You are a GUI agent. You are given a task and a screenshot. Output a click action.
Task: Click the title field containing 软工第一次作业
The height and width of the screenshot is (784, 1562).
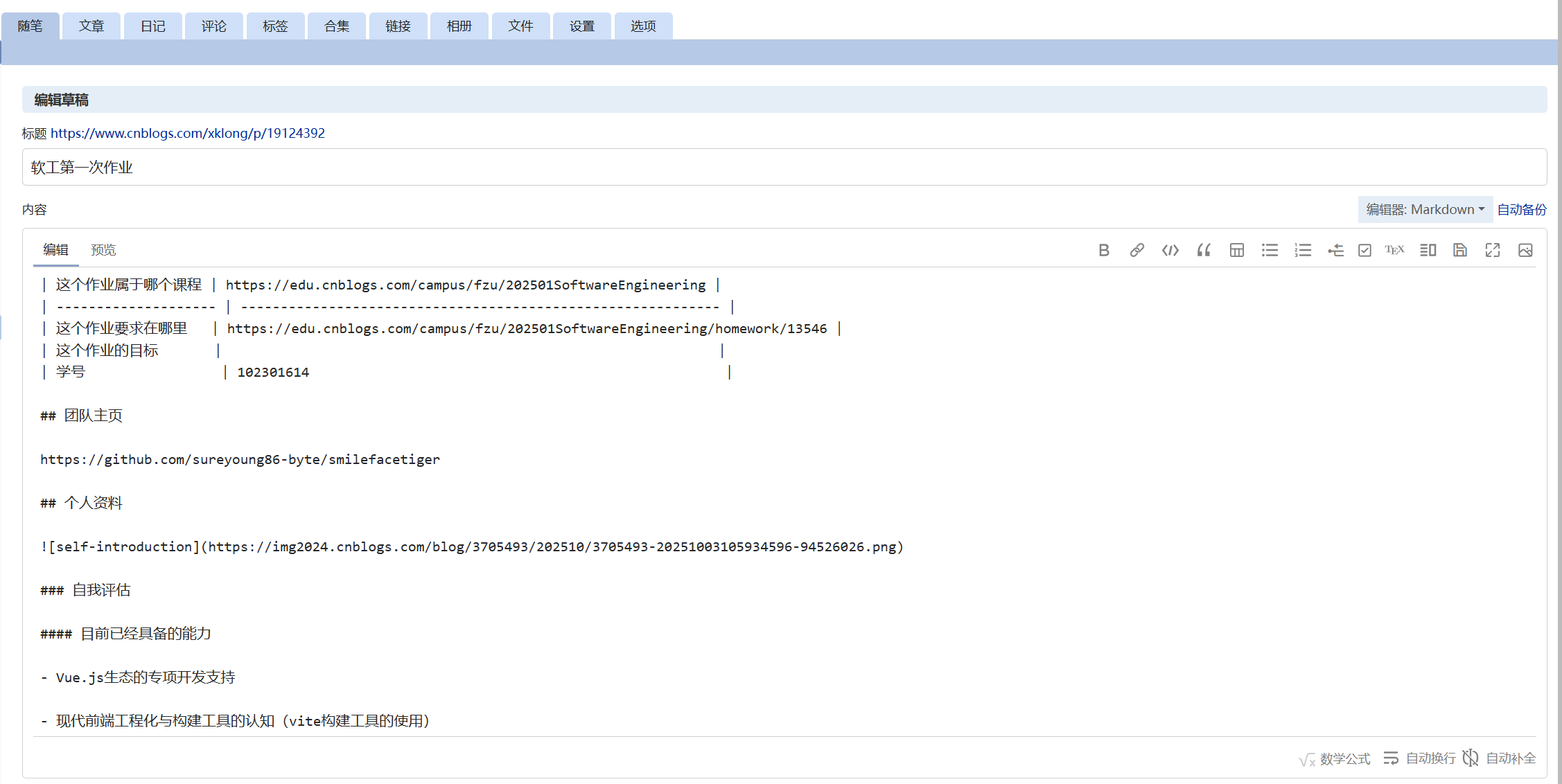tap(783, 167)
